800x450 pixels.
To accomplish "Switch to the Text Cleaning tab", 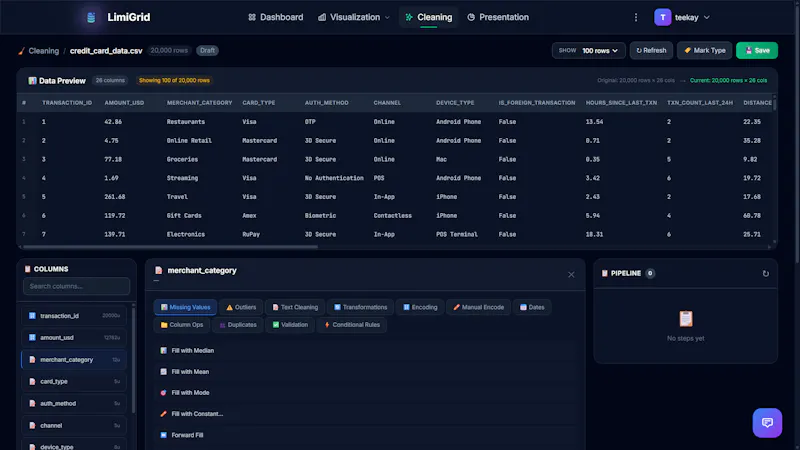I will [295, 307].
